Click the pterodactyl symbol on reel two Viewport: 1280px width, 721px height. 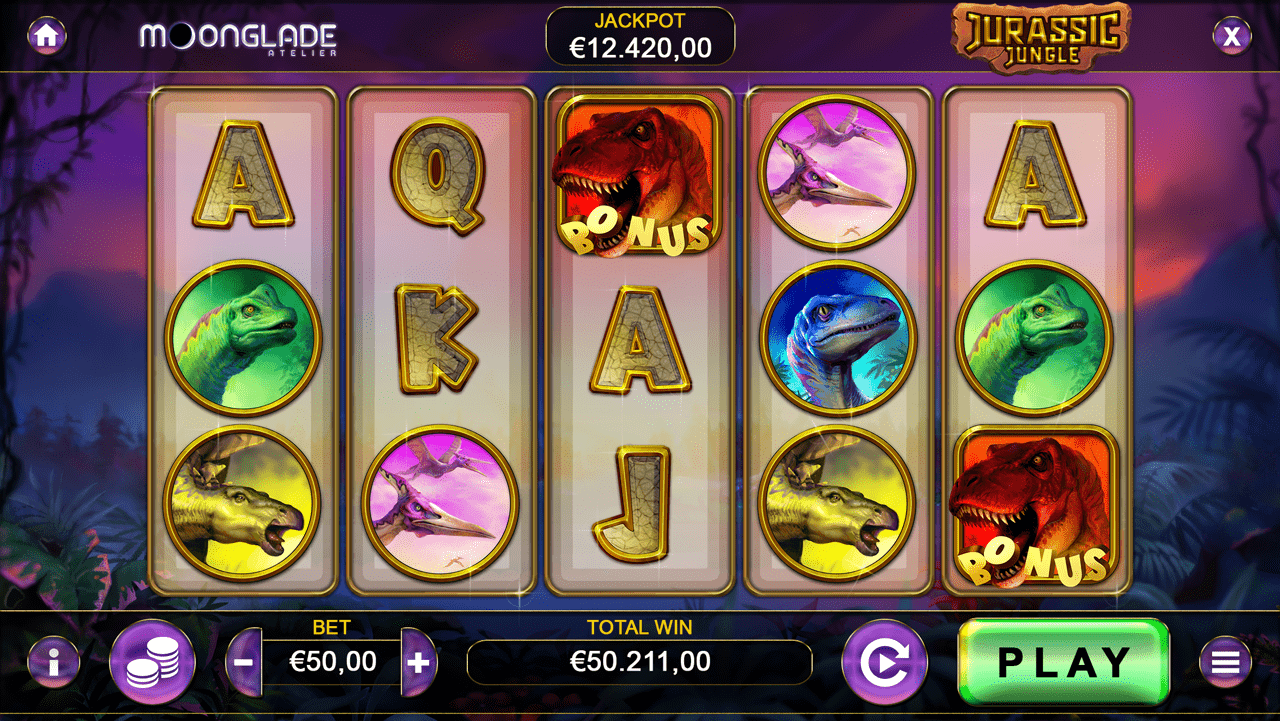440,503
